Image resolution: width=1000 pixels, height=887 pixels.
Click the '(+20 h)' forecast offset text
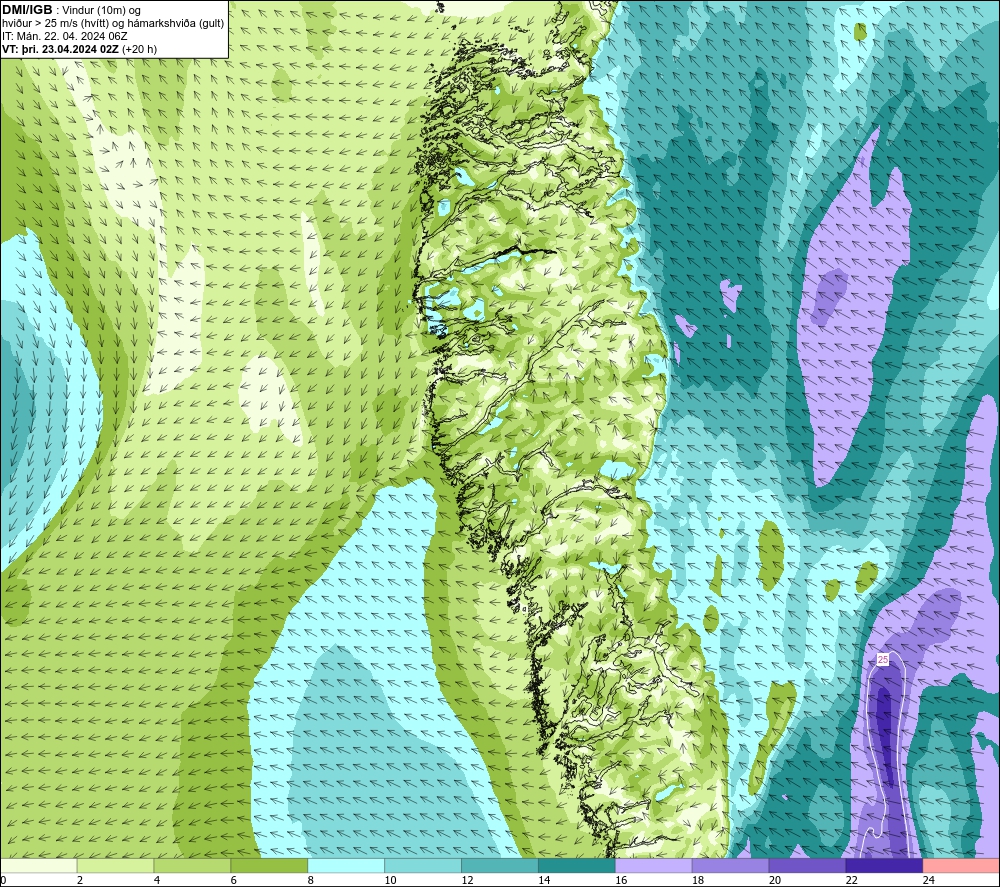139,49
